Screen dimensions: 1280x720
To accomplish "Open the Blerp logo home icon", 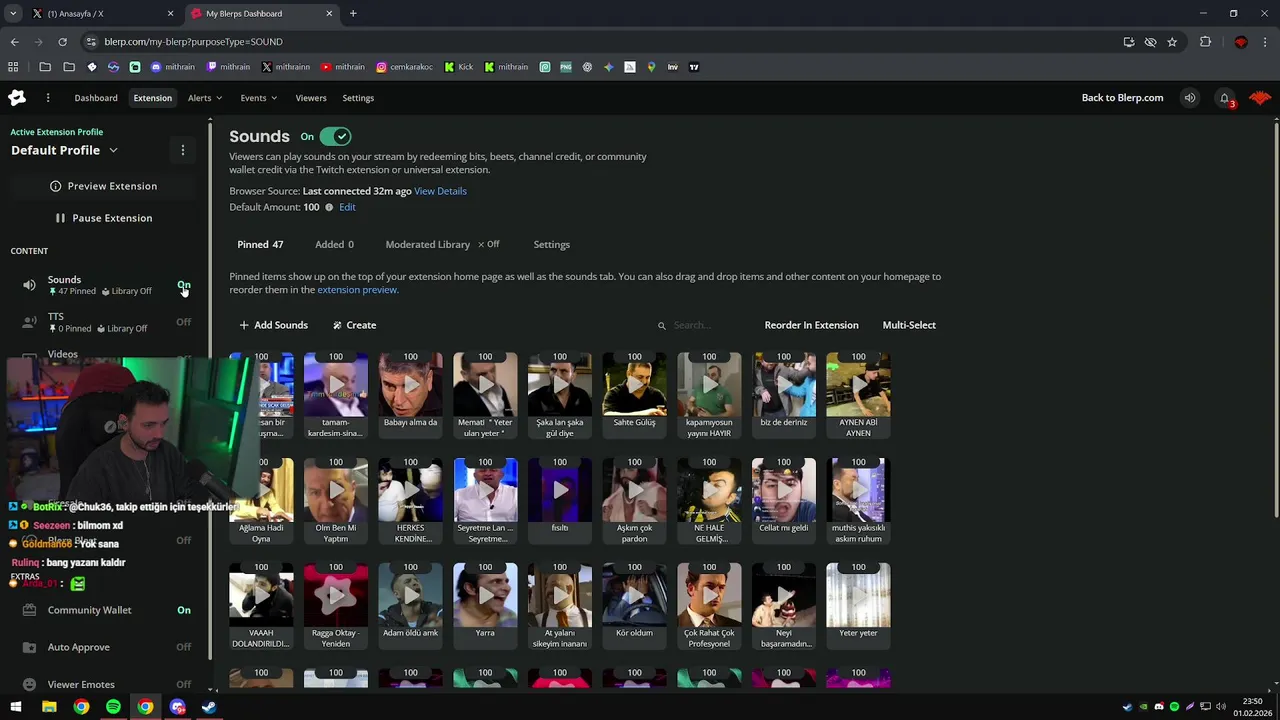I will (17, 98).
